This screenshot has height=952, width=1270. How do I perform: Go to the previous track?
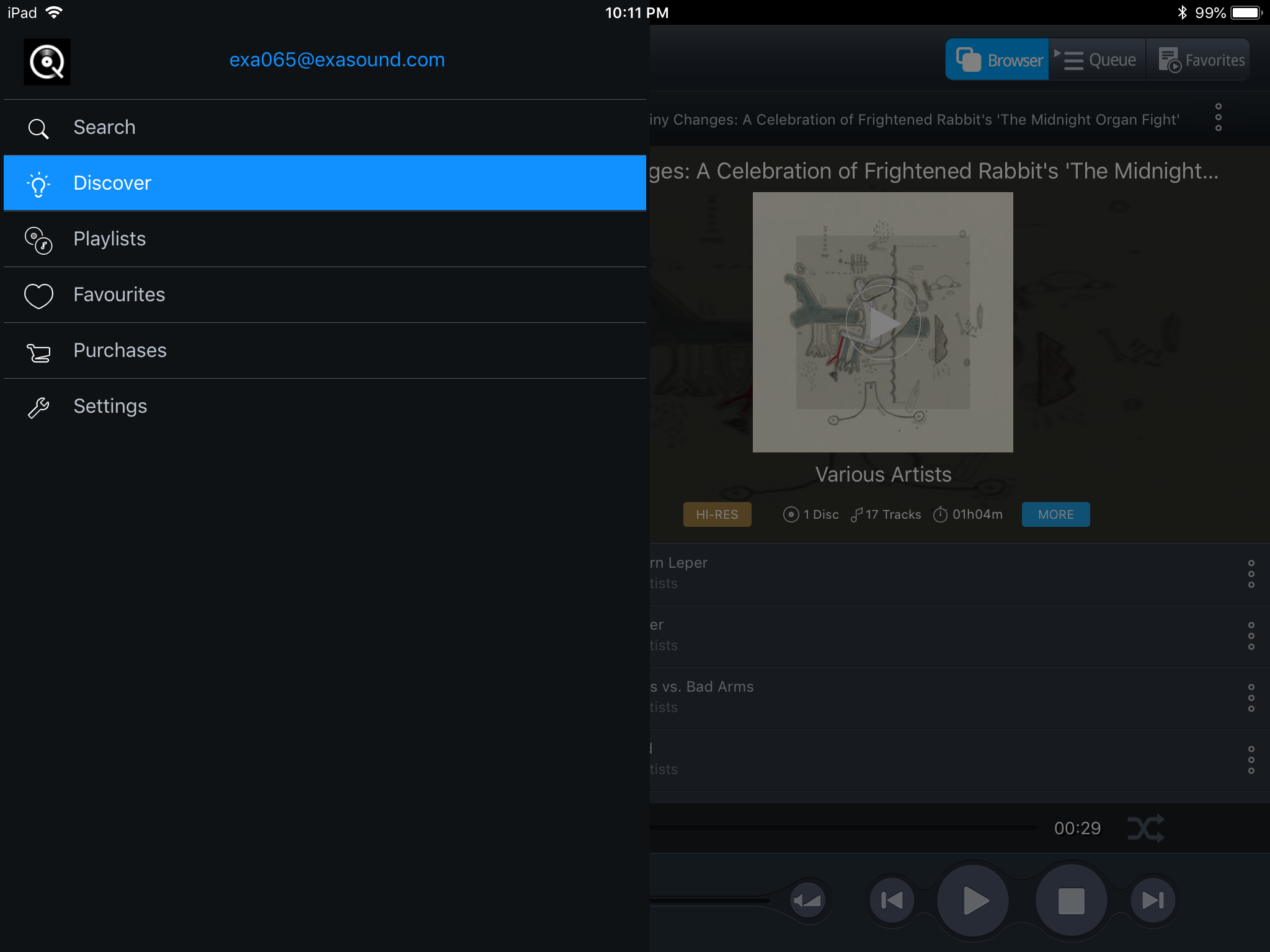click(892, 900)
